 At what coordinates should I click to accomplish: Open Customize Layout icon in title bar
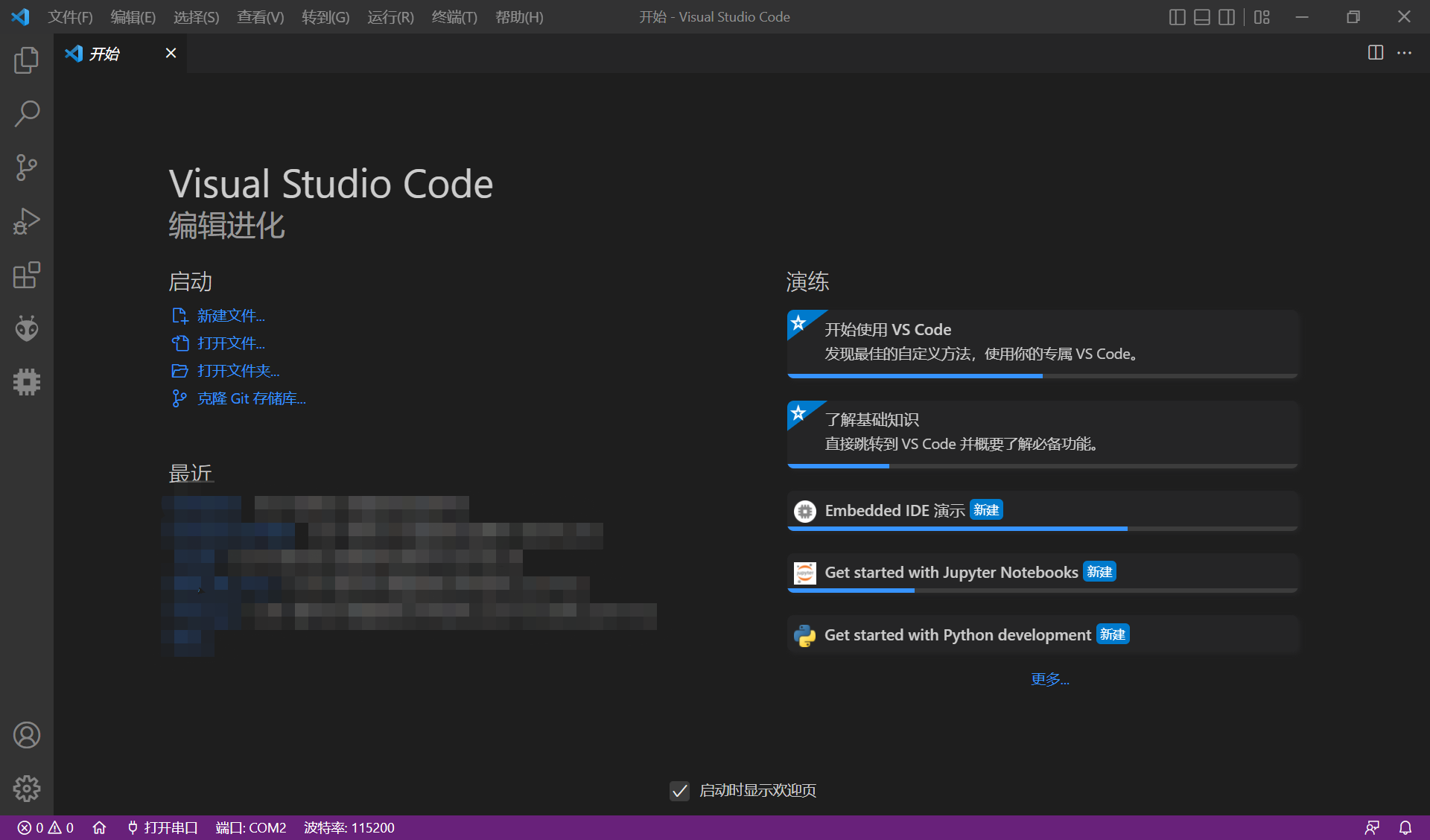(1262, 16)
